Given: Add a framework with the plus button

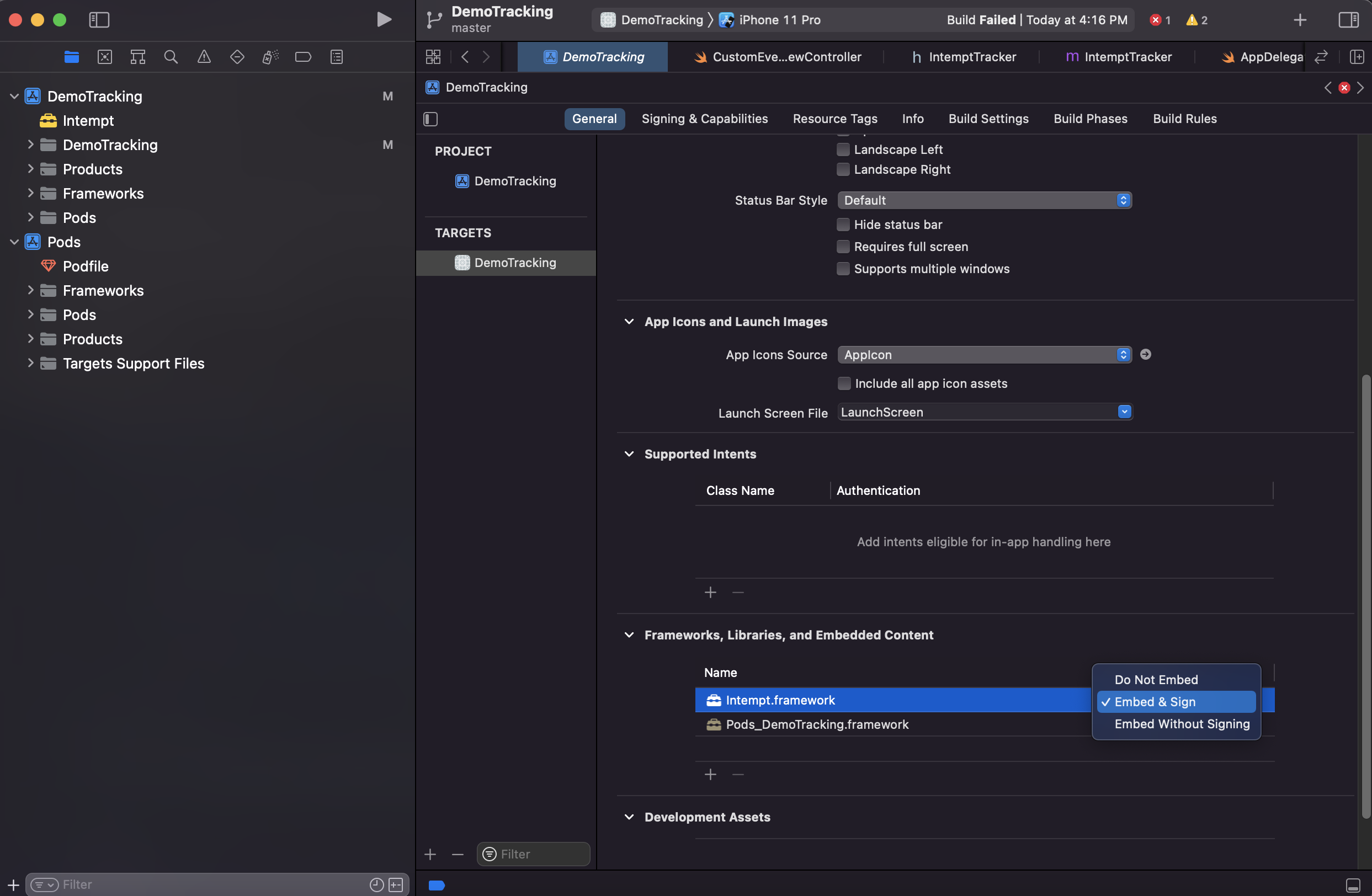Looking at the screenshot, I should pos(710,775).
